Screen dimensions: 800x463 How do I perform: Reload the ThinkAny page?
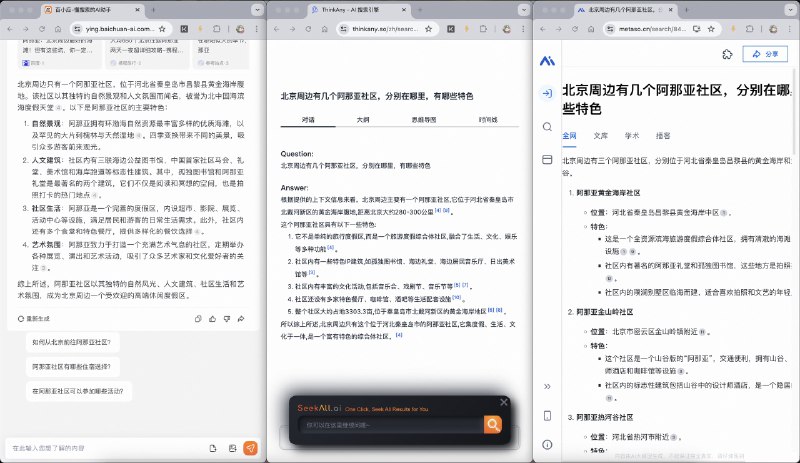click(x=308, y=29)
